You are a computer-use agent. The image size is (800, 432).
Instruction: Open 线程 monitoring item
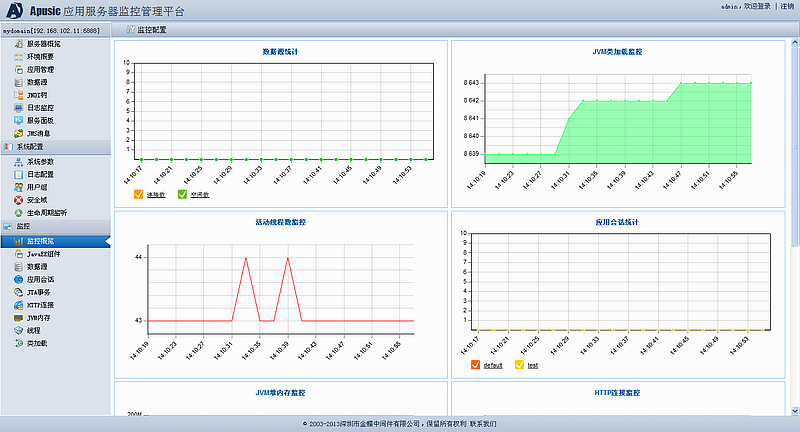(34, 331)
